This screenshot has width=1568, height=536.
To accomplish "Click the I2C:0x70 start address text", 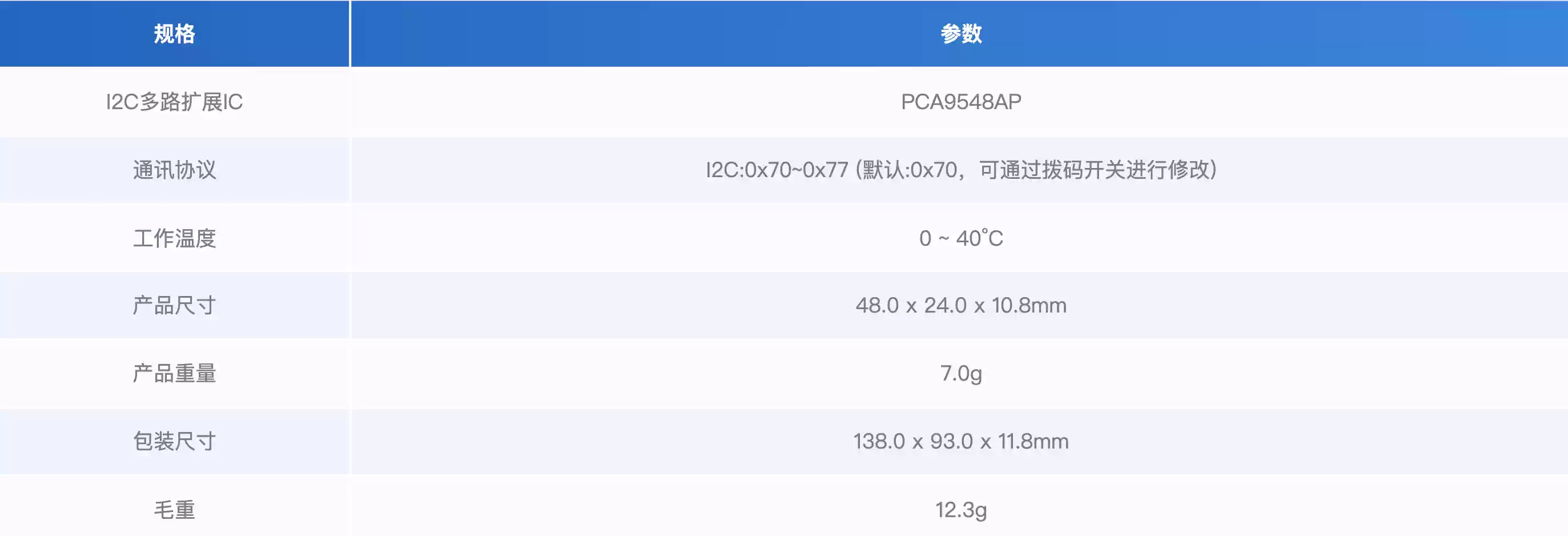I will tap(749, 170).
